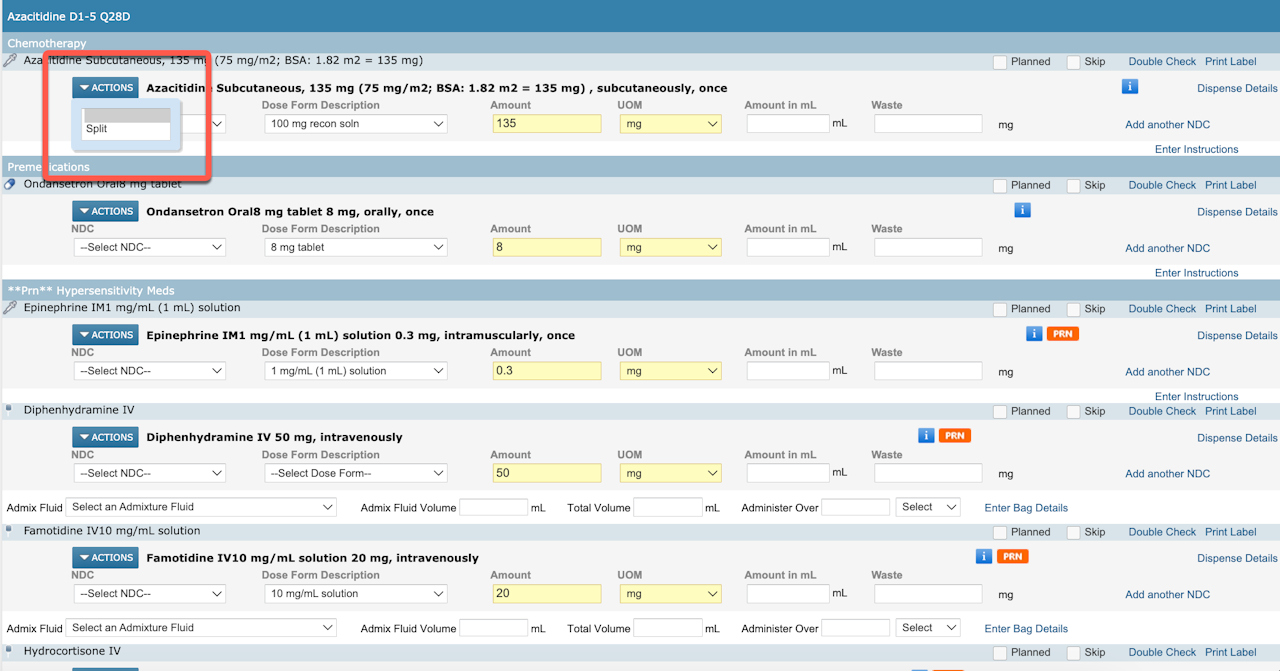The height and width of the screenshot is (671, 1280).
Task: Click the Azacitidine Amount field showing 135
Action: pos(546,124)
